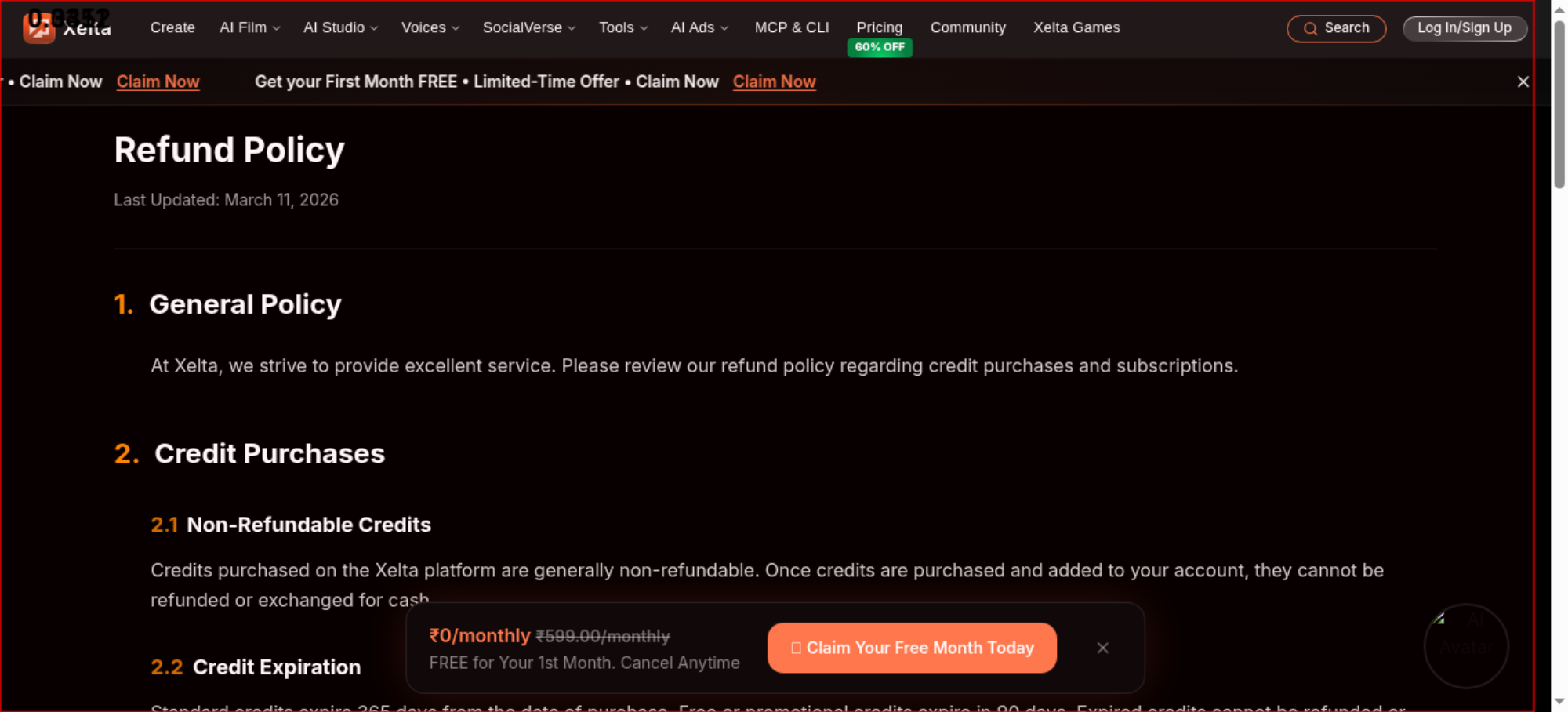The image size is (1568, 712).
Task: Open the Tools dropdown chevron
Action: pos(644,28)
